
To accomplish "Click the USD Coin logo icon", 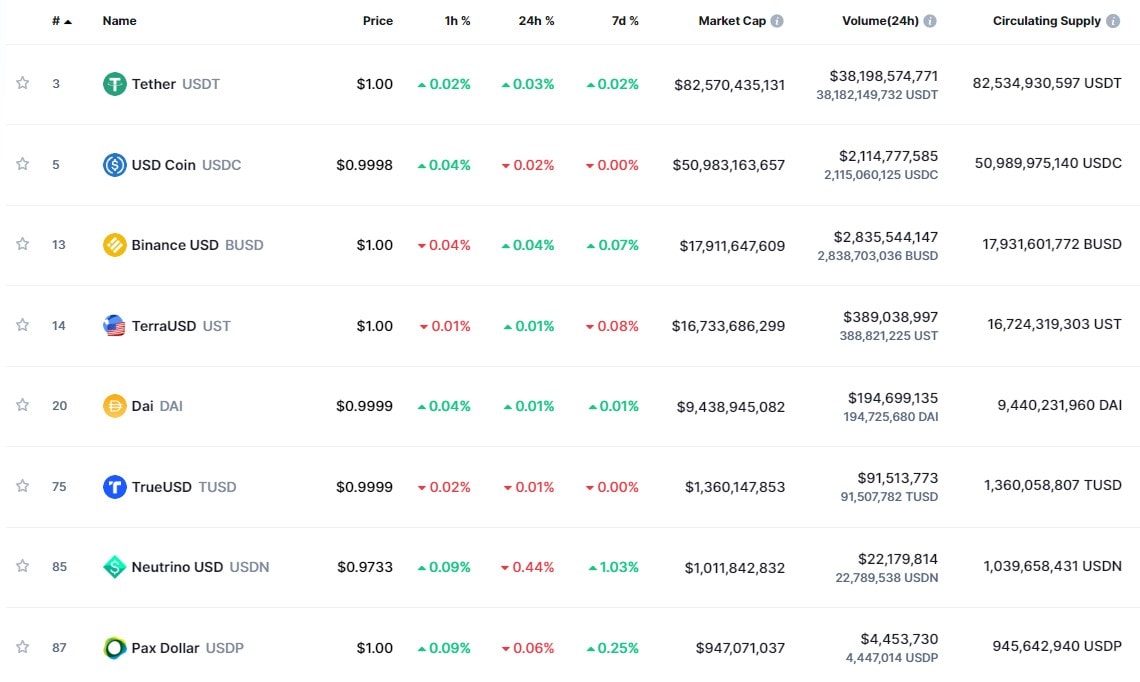I will tap(115, 165).
